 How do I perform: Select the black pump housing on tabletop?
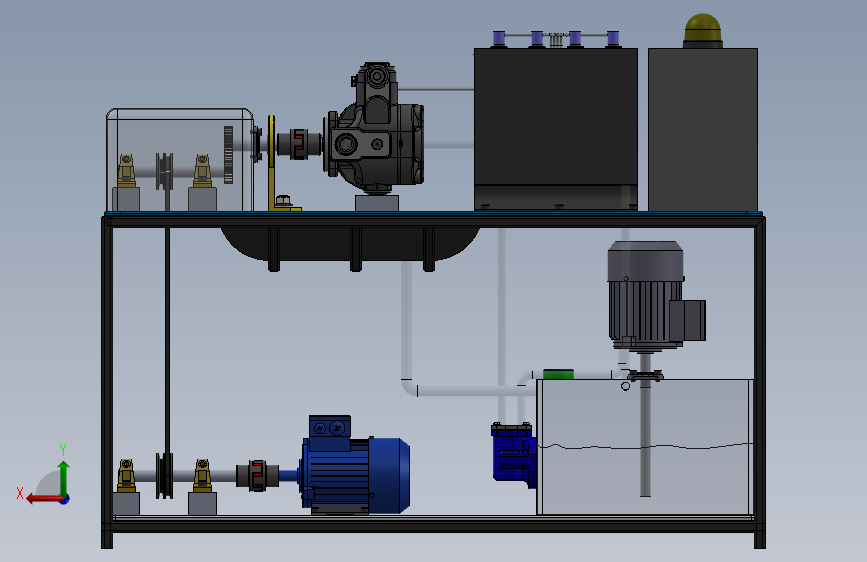376,128
